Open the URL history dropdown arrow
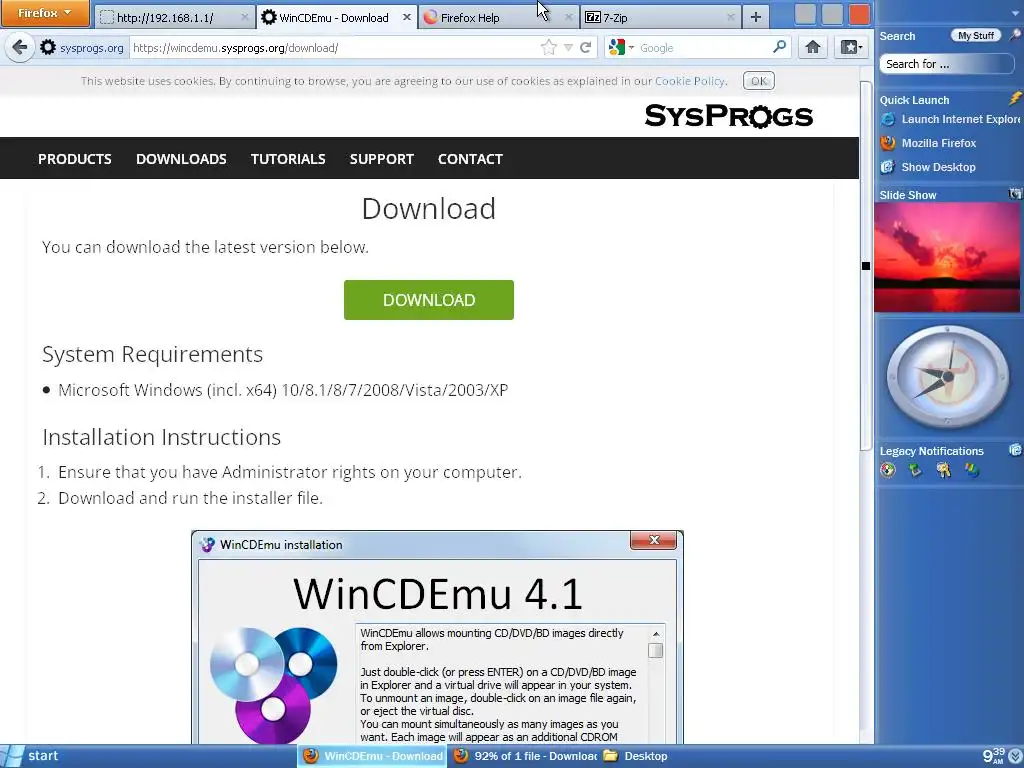1024x768 pixels. [568, 48]
